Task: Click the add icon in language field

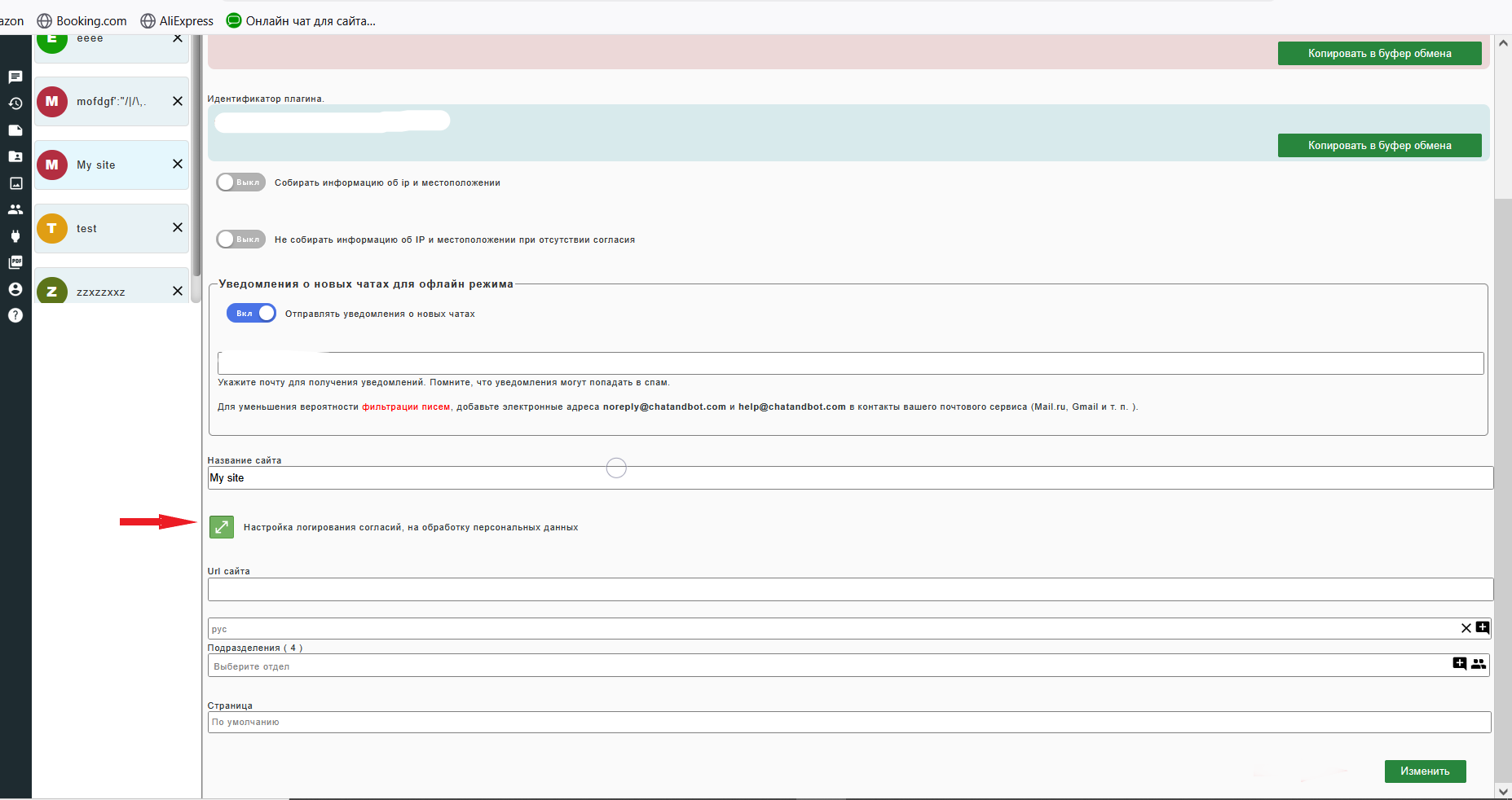Action: pyautogui.click(x=1483, y=627)
